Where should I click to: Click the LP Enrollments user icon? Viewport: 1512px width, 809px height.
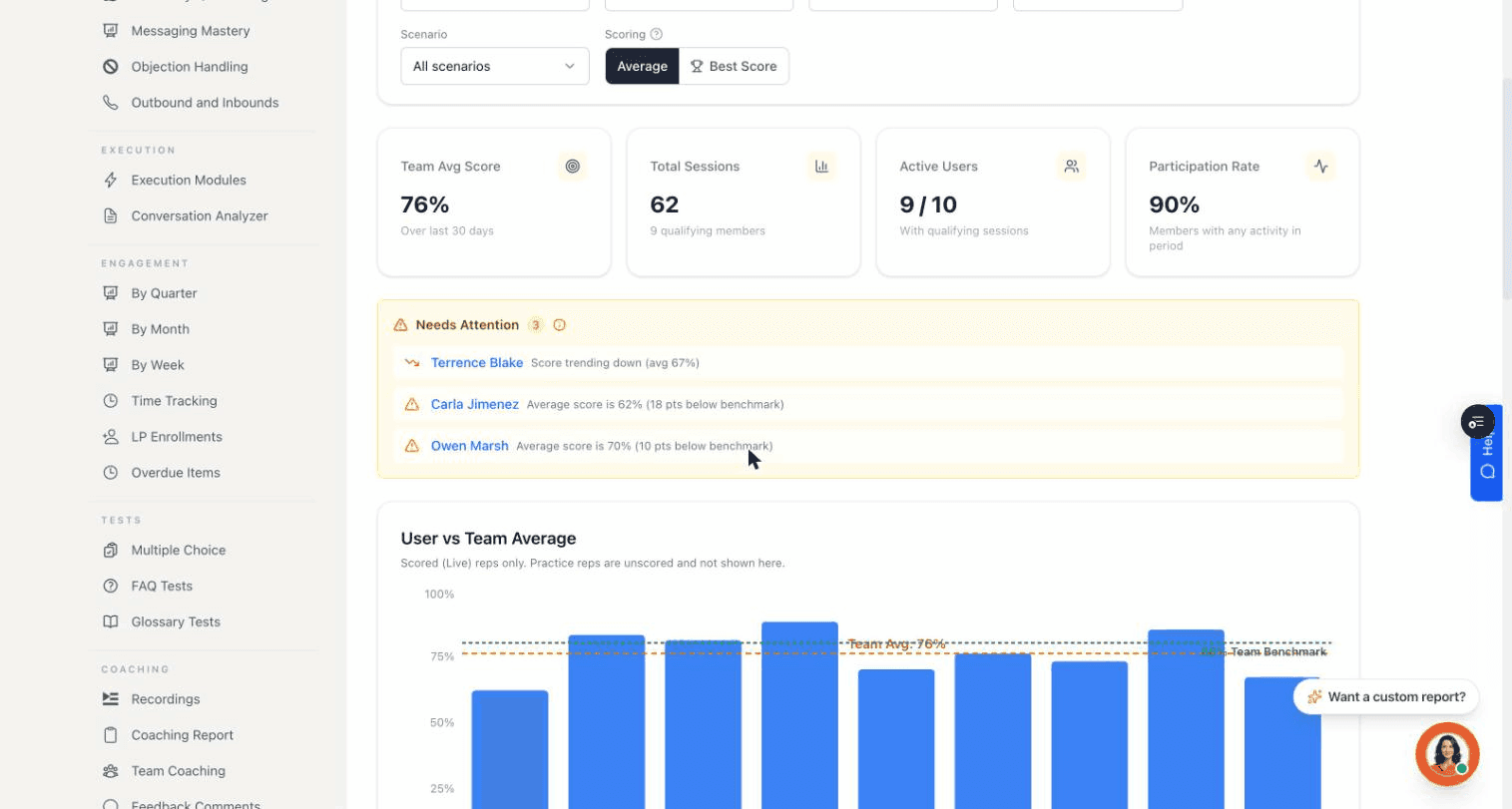coord(111,437)
